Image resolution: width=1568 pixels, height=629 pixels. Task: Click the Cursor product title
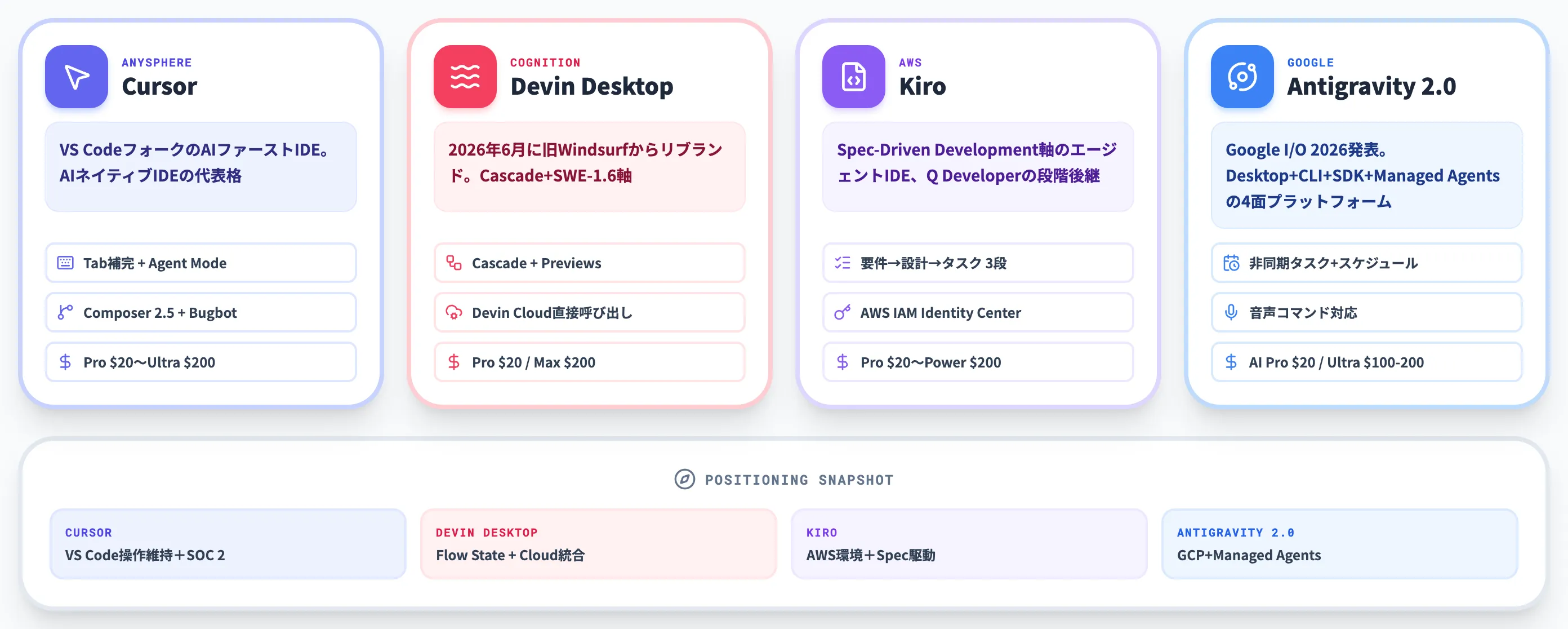159,86
